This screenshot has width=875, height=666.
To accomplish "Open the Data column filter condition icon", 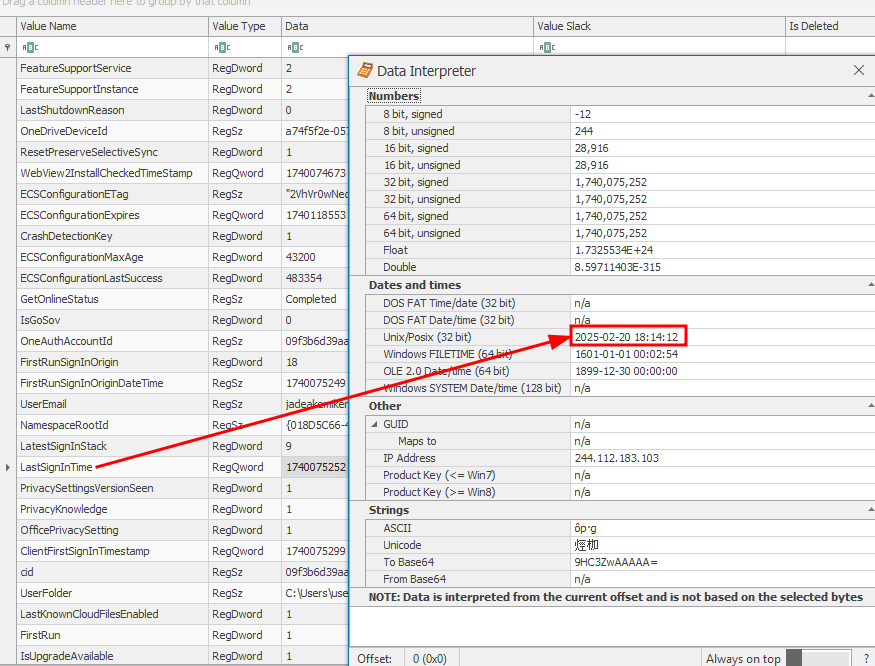I will point(295,47).
